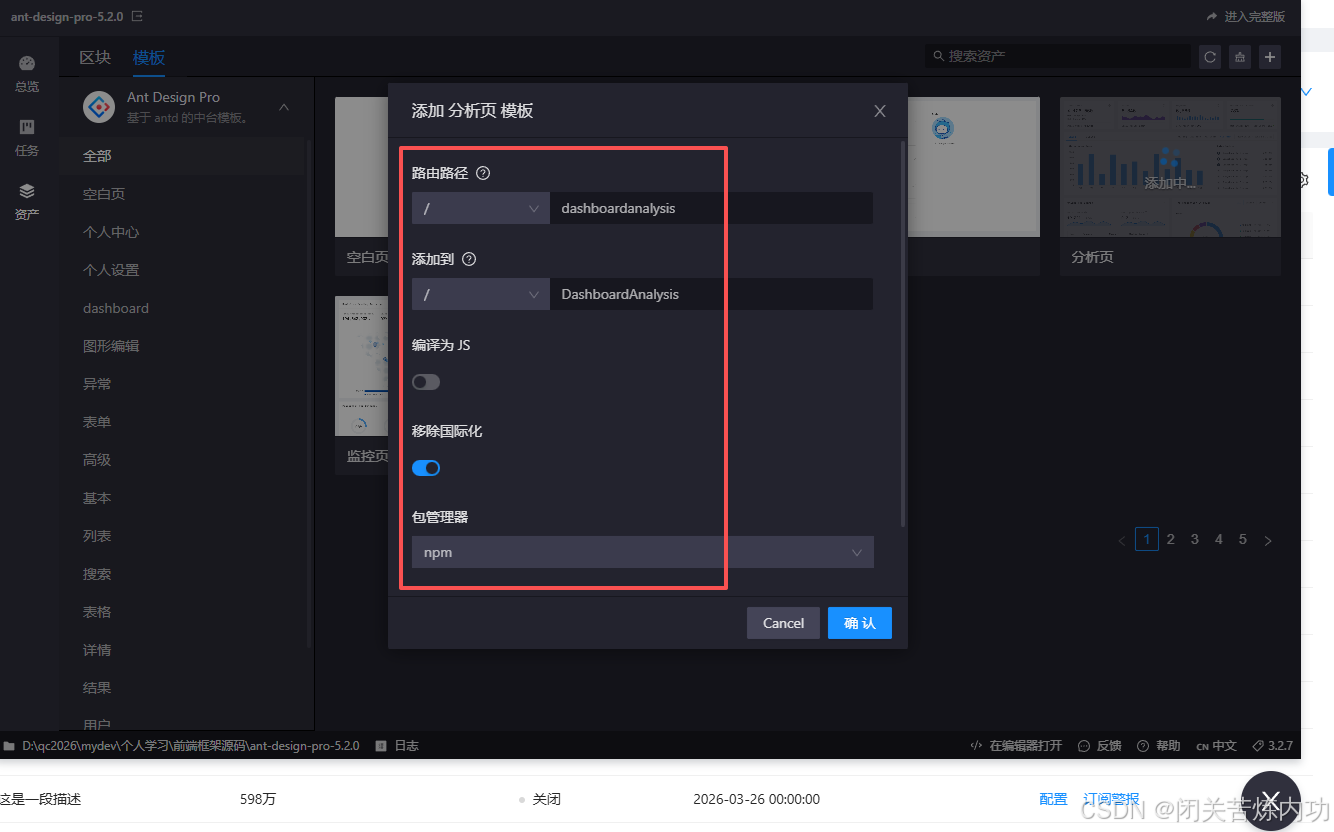The width and height of the screenshot is (1334, 832).
Task: Open the 添加到 folder prefix dropdown
Action: 481,294
